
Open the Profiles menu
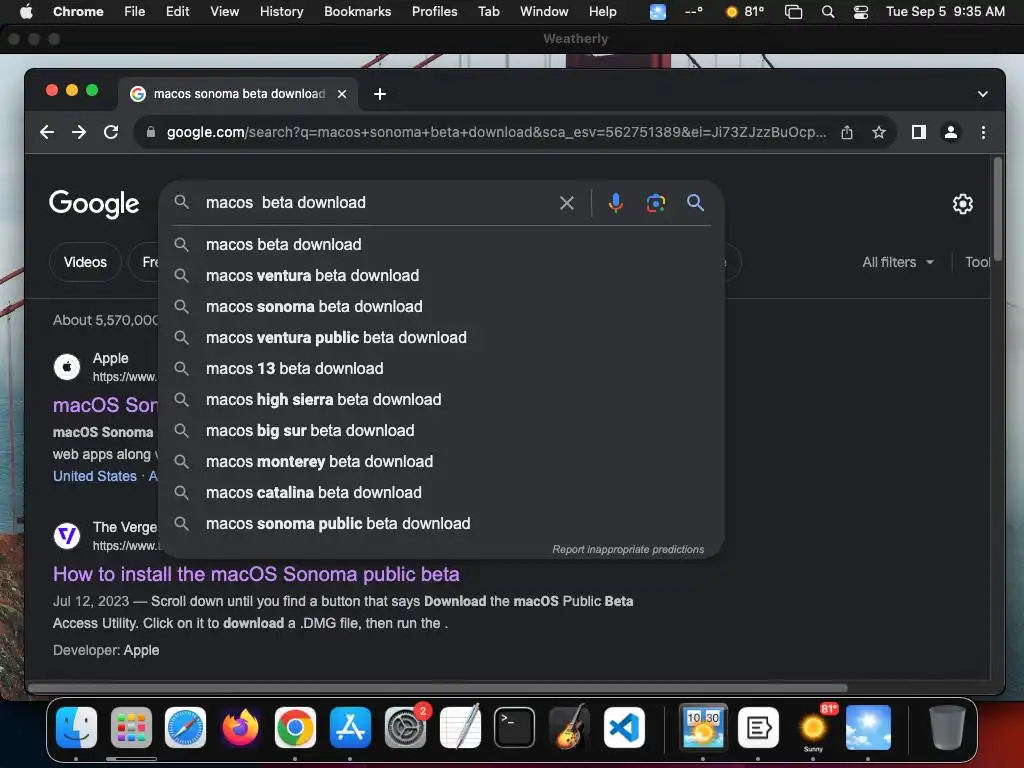tap(434, 12)
